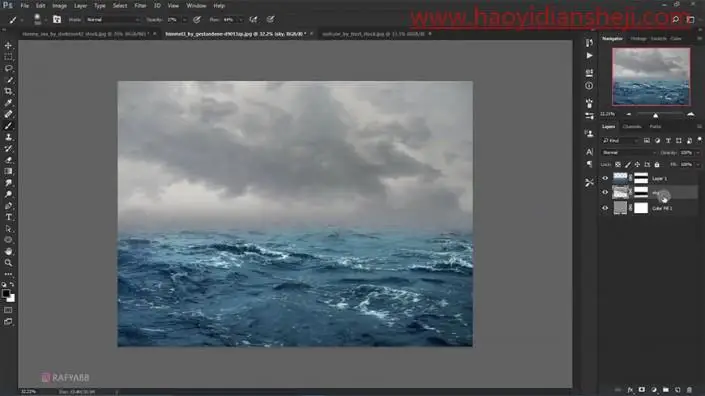Add a layer mask

(x=642, y=390)
